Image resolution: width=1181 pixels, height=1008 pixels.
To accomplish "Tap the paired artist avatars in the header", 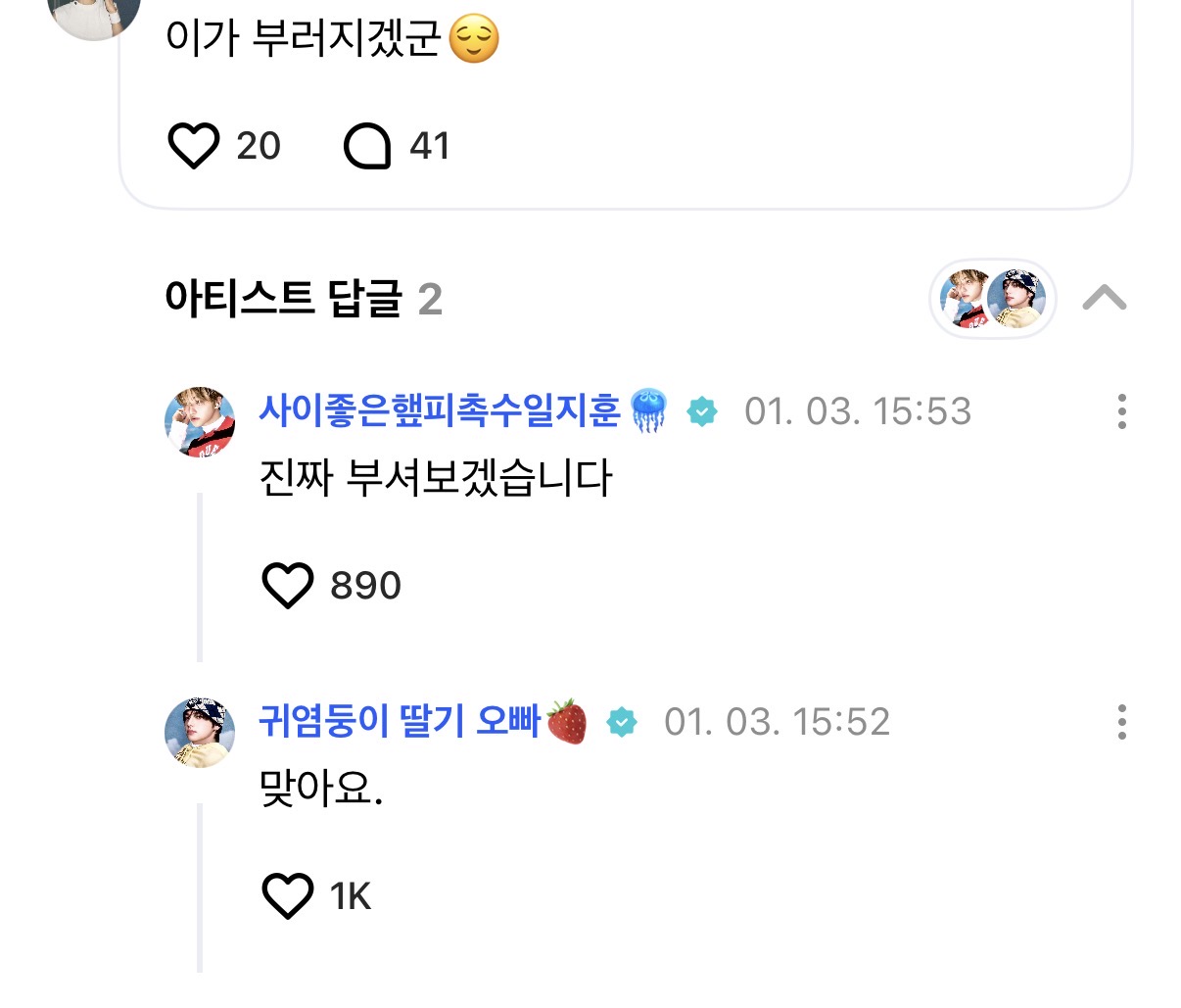I will click(x=992, y=299).
